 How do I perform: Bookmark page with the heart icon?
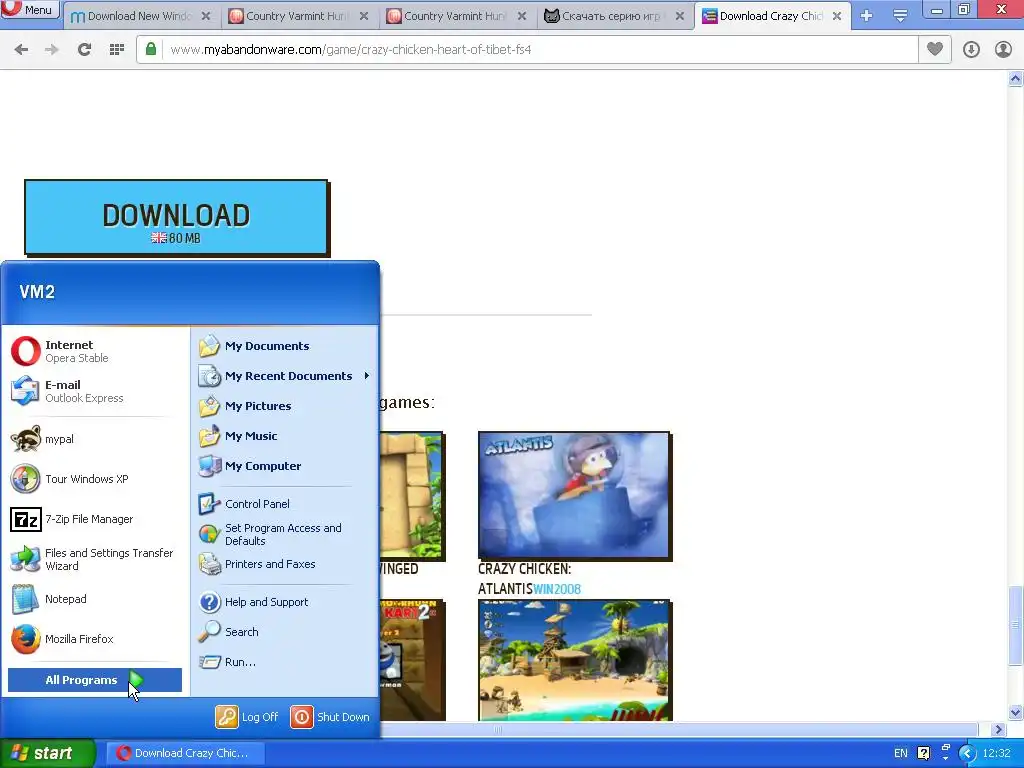(935, 49)
